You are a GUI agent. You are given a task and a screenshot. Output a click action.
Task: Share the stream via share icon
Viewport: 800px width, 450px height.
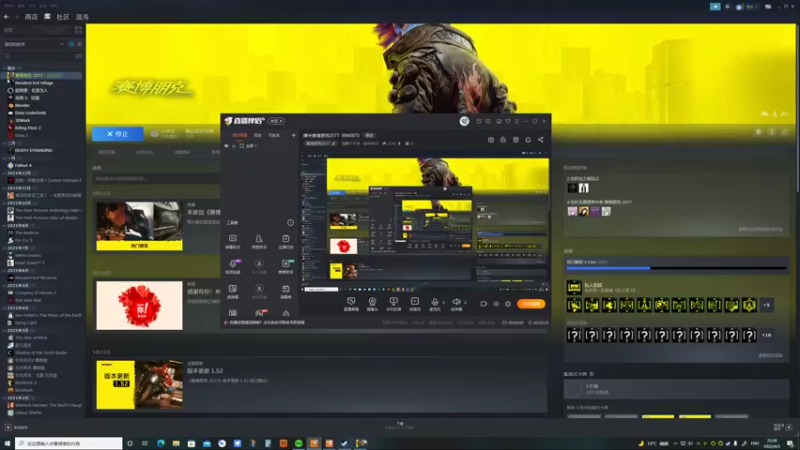(541, 140)
